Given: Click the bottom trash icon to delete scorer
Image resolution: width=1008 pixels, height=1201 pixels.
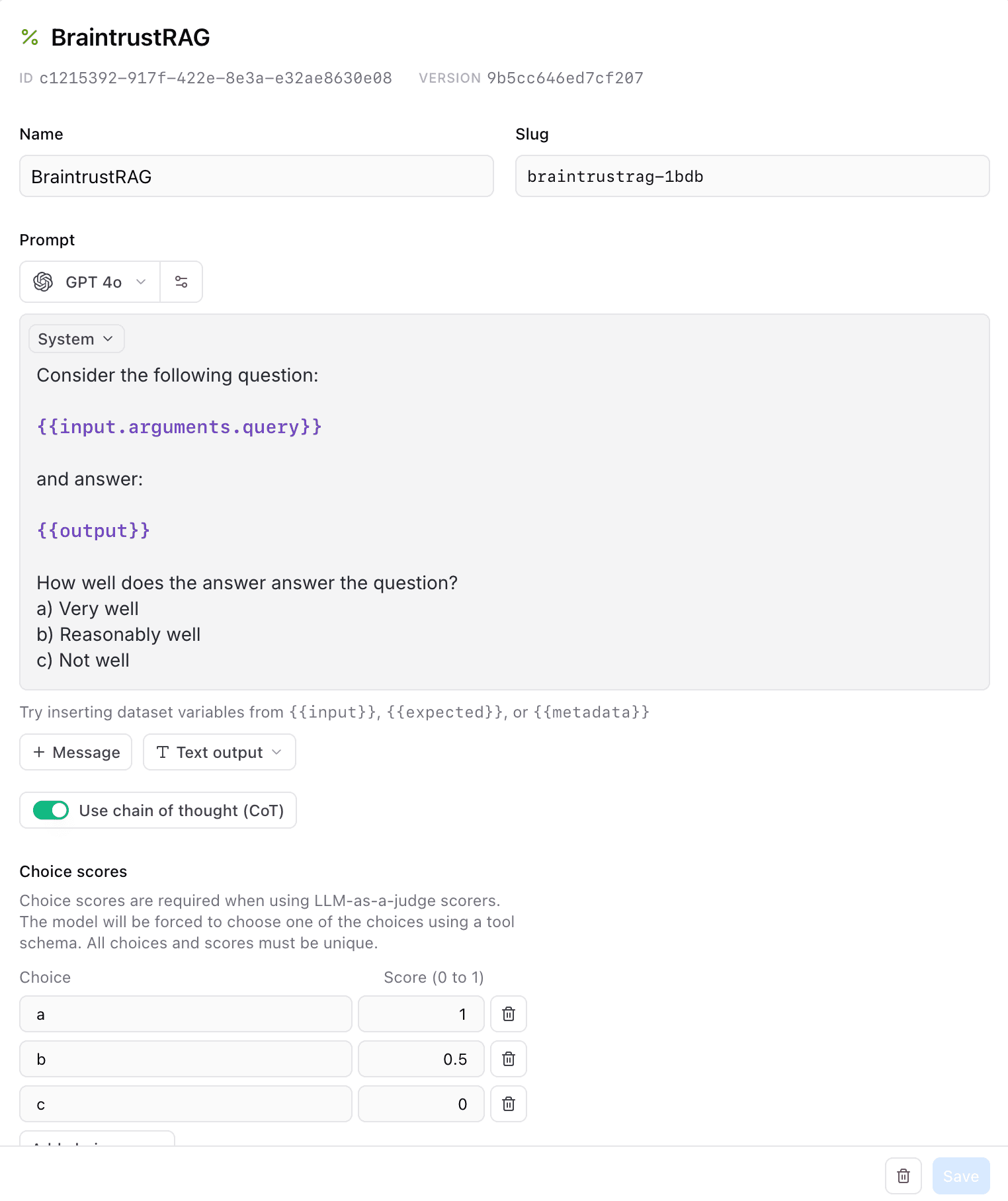Looking at the screenshot, I should 903,1176.
